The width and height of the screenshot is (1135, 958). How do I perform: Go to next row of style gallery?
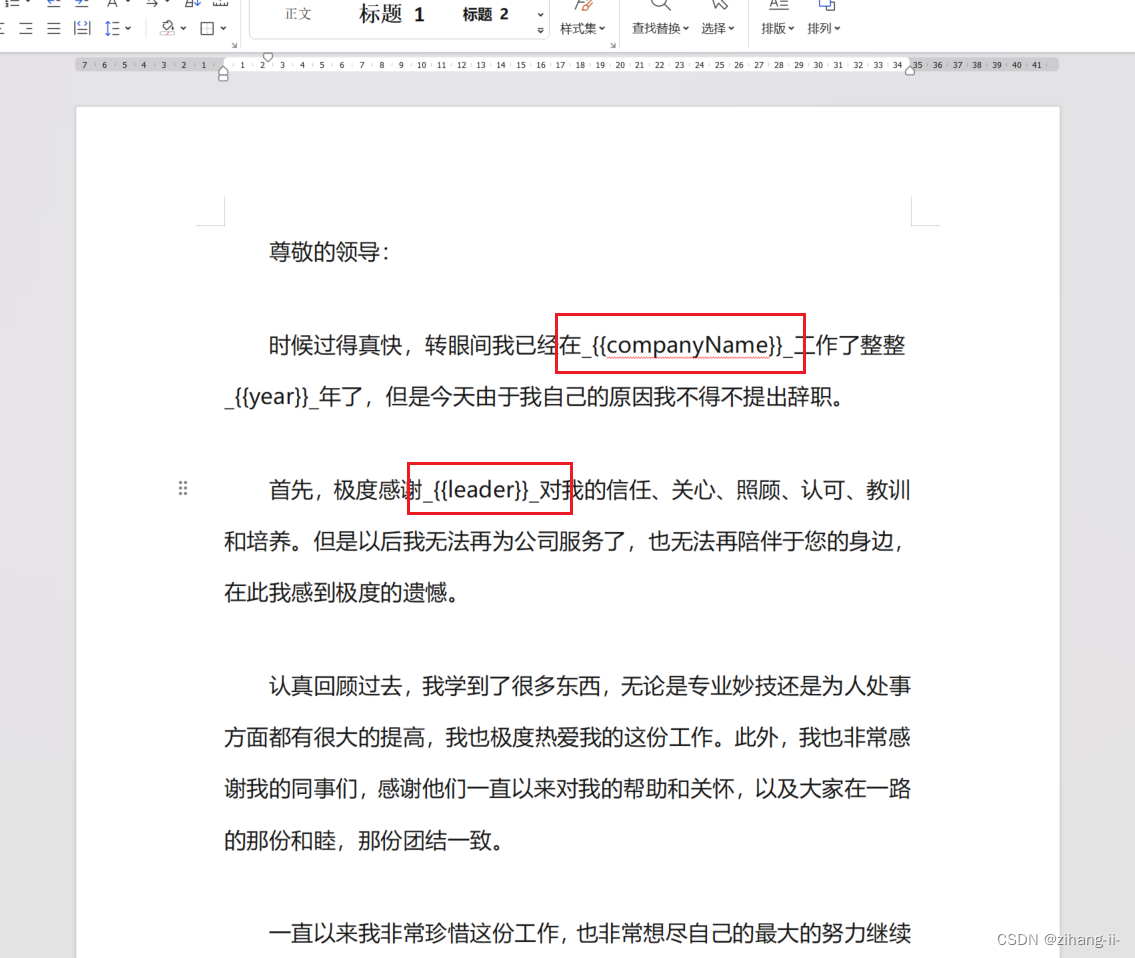[x=540, y=14]
